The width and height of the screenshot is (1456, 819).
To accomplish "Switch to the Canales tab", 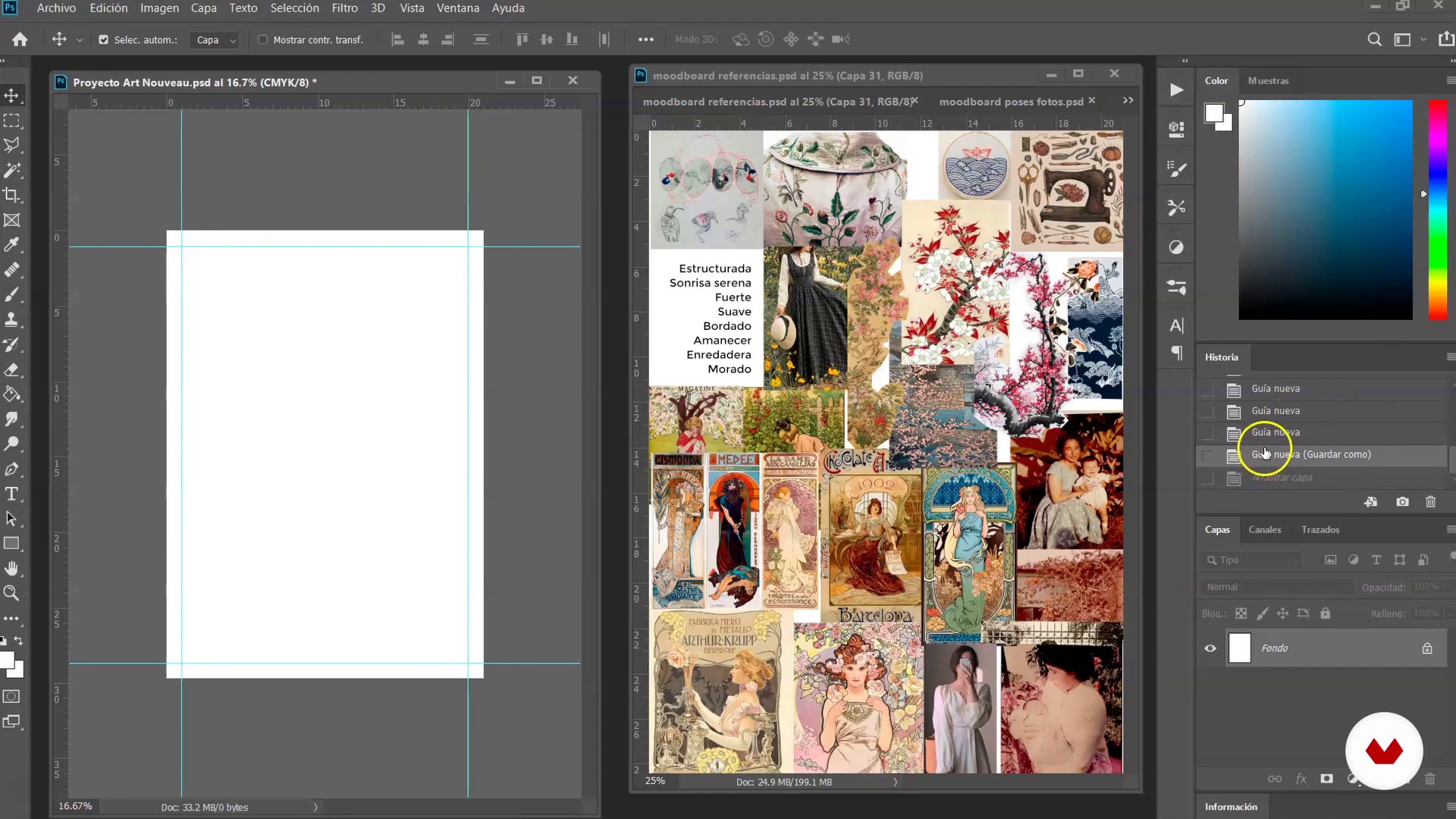I will click(1265, 529).
